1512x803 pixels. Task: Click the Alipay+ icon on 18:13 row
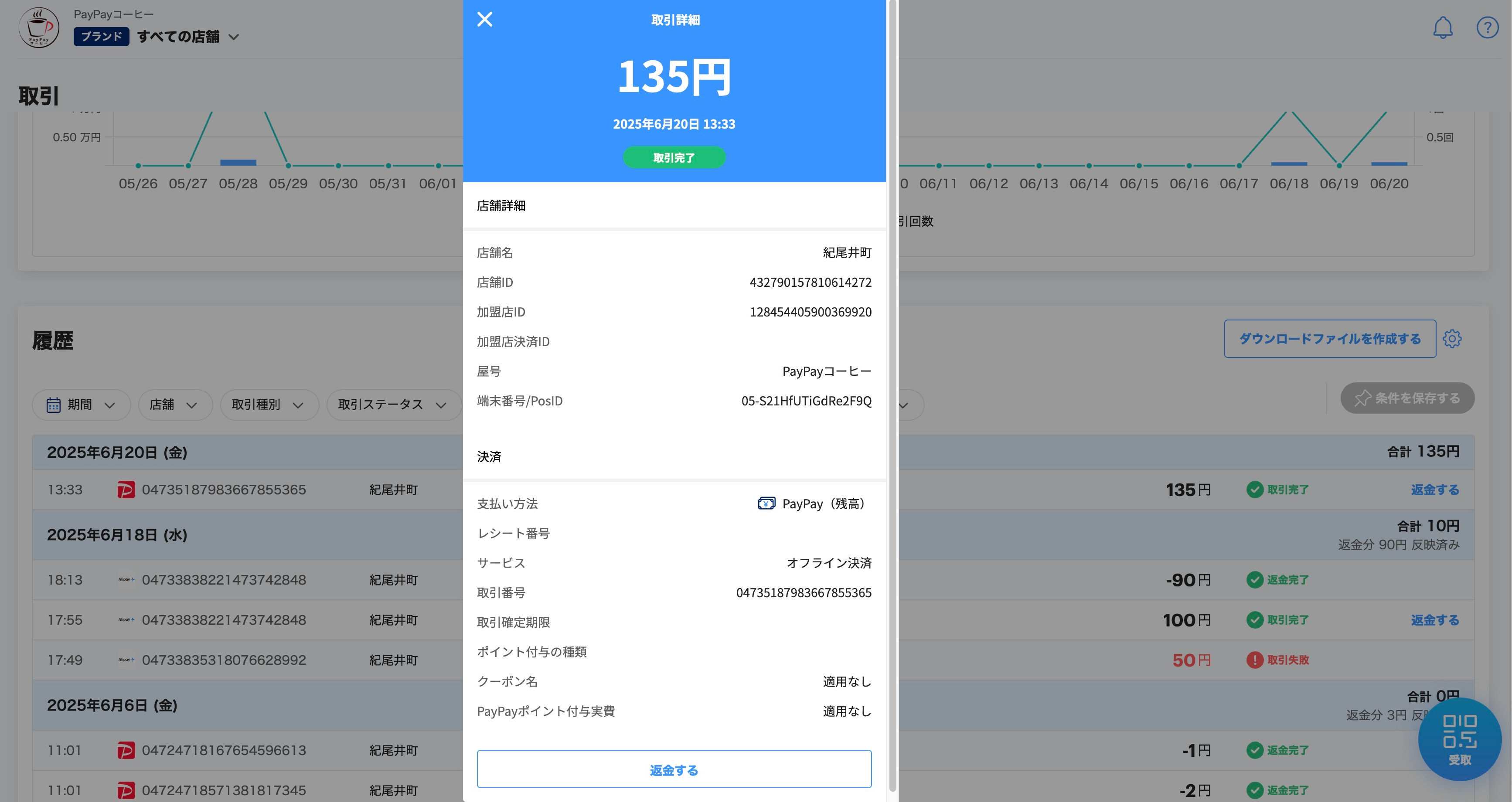(x=126, y=580)
